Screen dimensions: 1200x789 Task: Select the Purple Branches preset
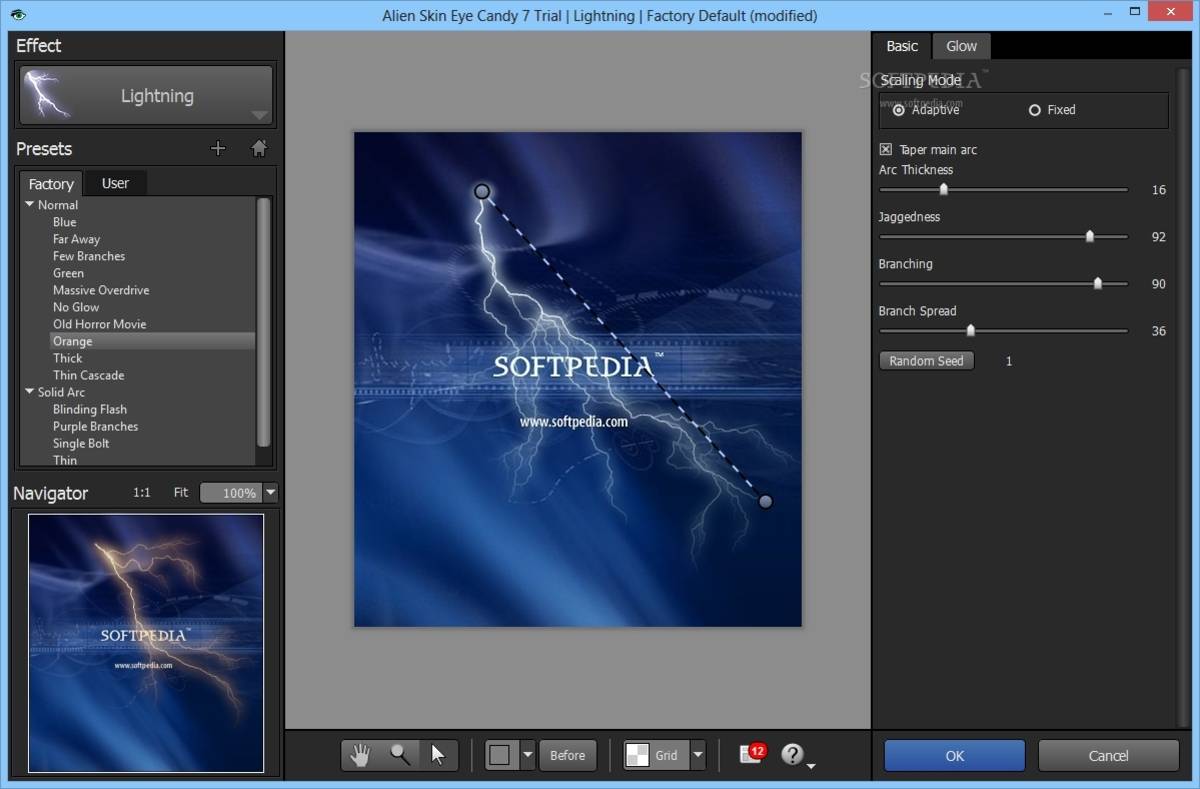pyautogui.click(x=95, y=426)
